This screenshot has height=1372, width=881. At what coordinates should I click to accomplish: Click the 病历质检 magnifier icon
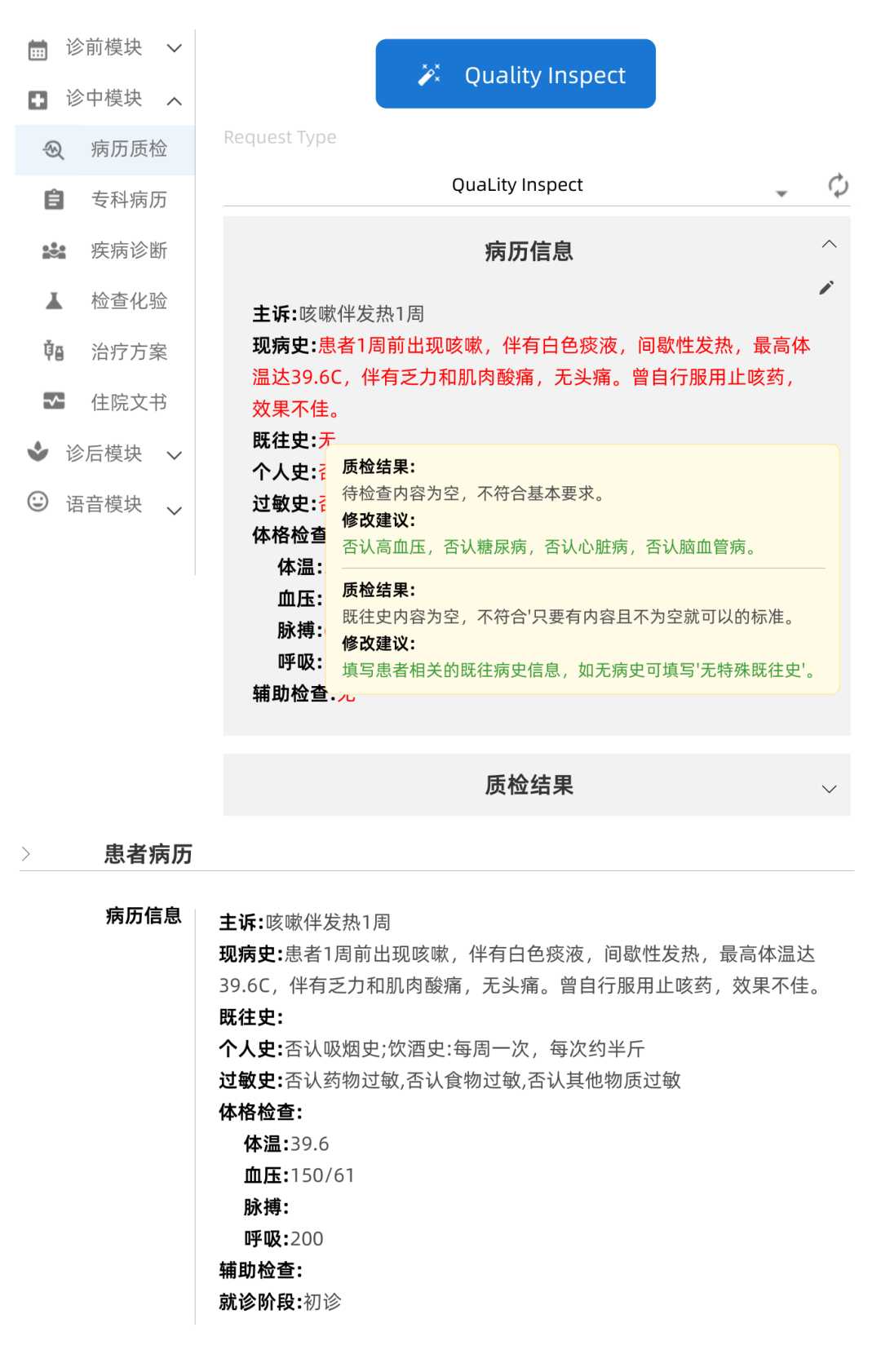click(x=54, y=150)
